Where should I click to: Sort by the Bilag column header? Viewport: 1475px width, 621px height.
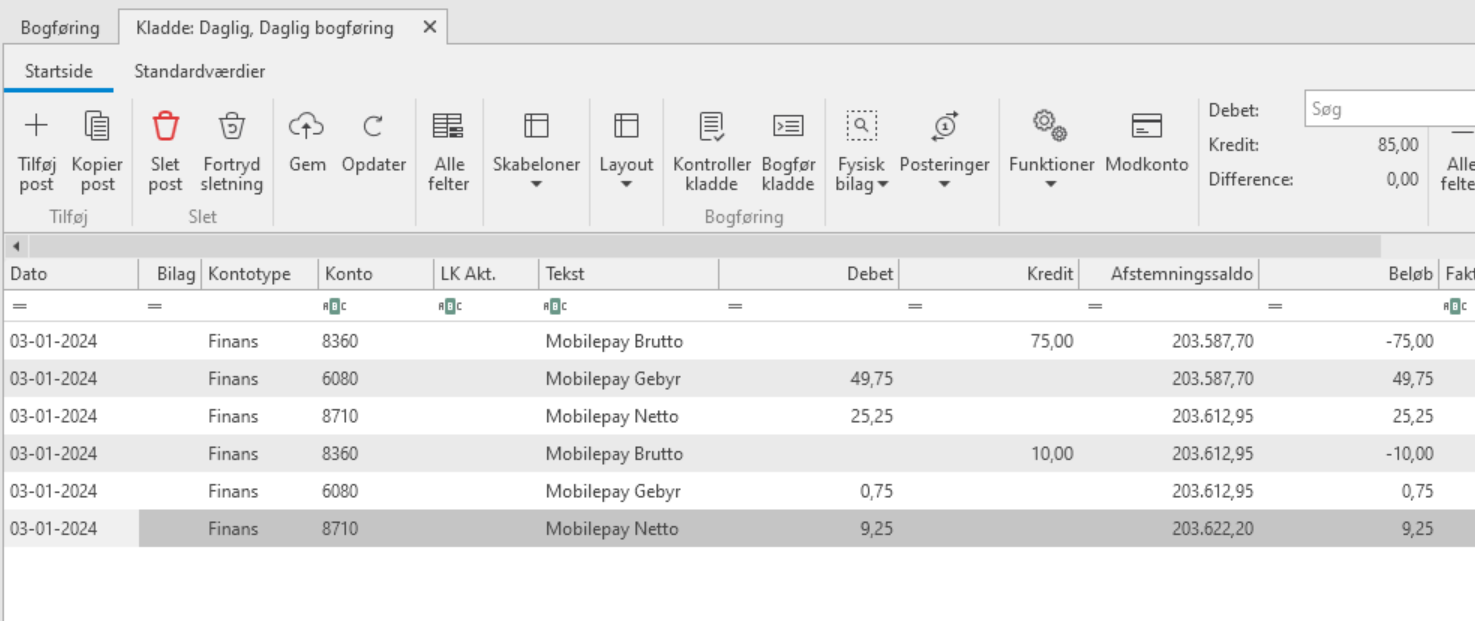point(170,273)
